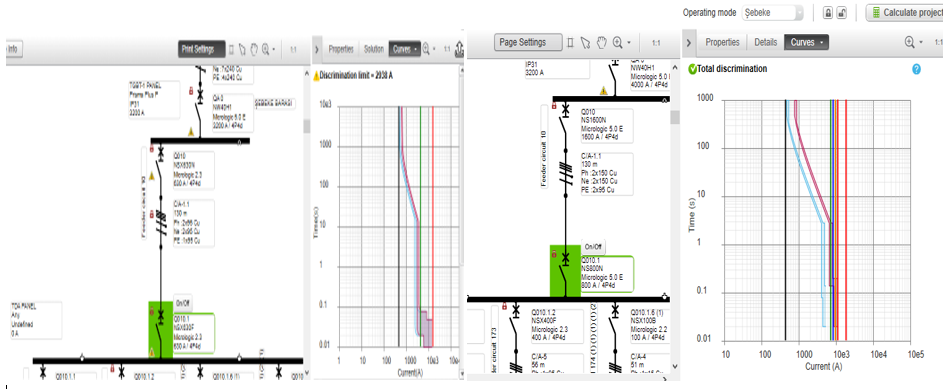The width and height of the screenshot is (943, 389).
Task: Click green check icon beside Total discrimination
Action: coord(692,69)
